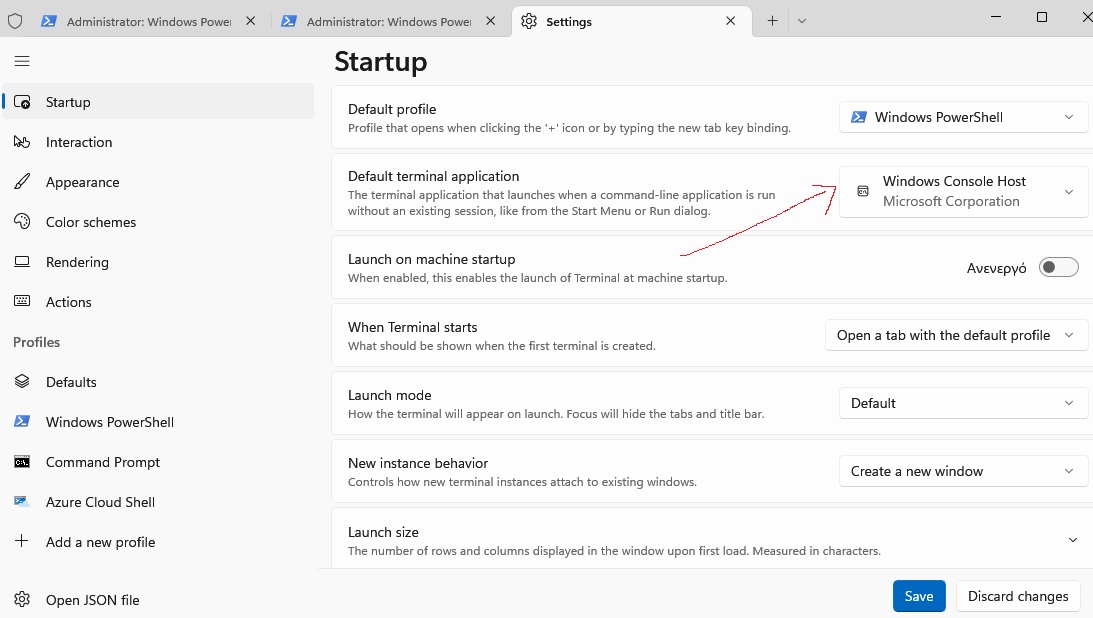This screenshot has height=618, width=1093.
Task: Open a new tab with plus button
Action: [772, 21]
